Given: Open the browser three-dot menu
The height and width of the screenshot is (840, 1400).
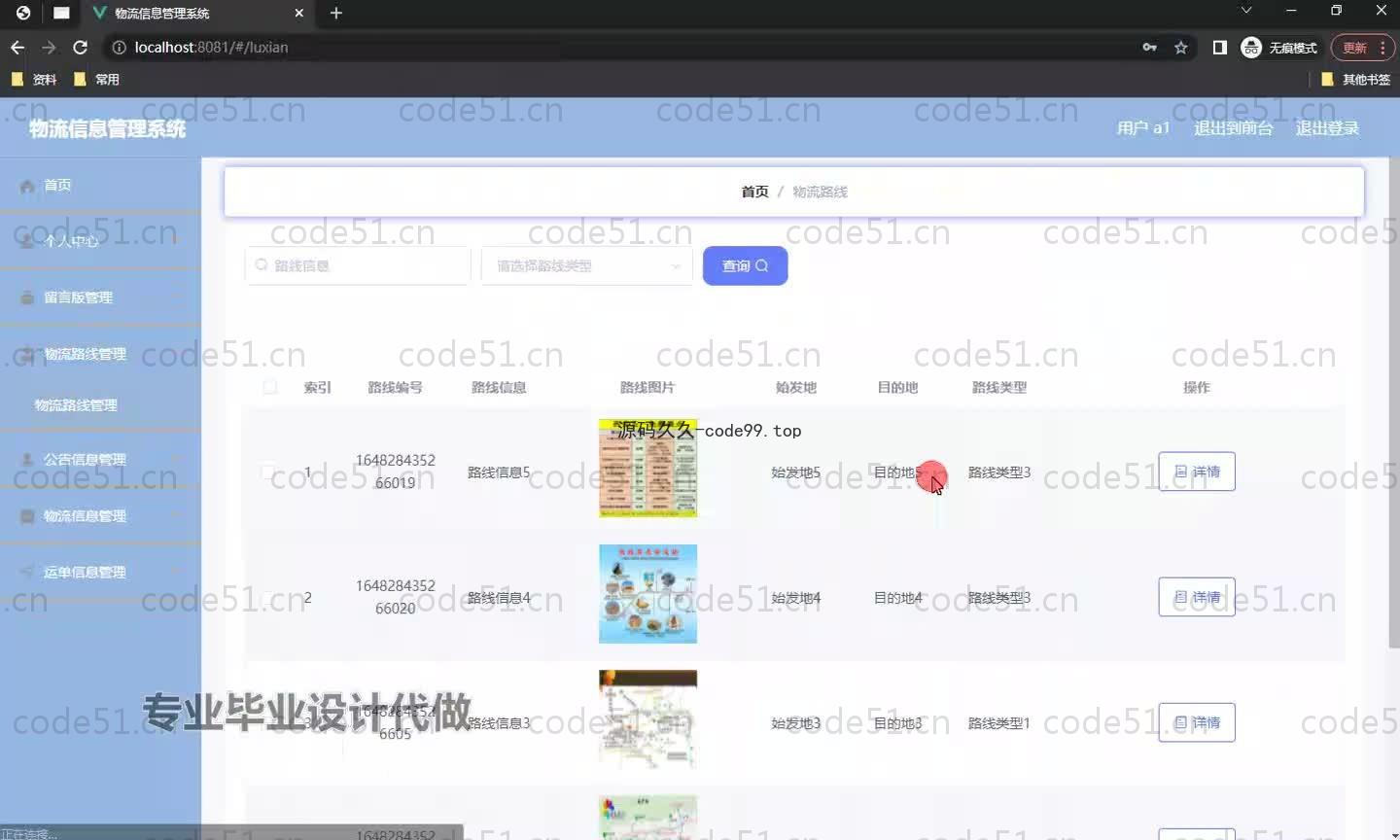Looking at the screenshot, I should pos(1382,47).
